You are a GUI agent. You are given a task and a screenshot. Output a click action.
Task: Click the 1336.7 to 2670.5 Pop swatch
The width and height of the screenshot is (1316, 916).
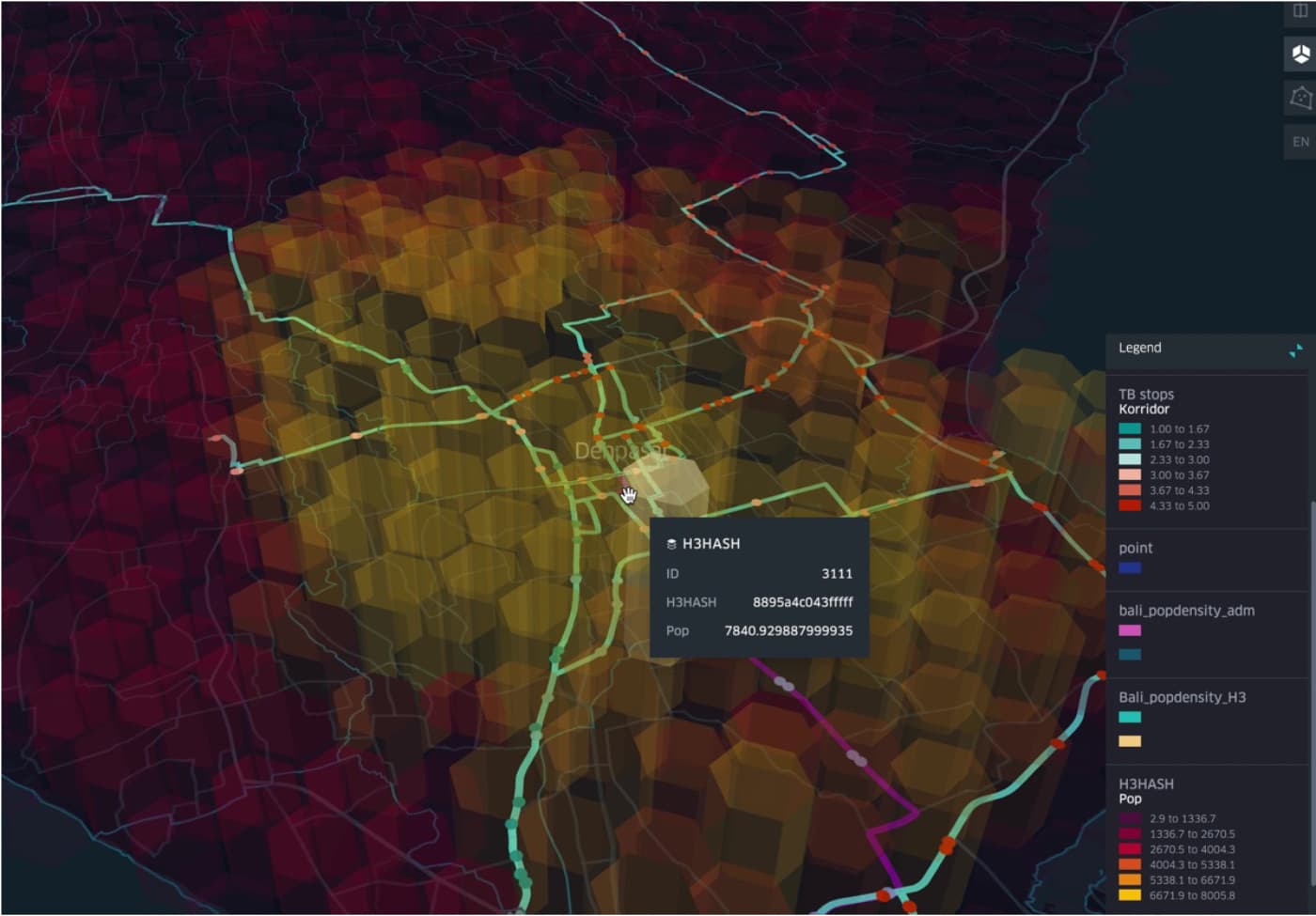click(1130, 834)
